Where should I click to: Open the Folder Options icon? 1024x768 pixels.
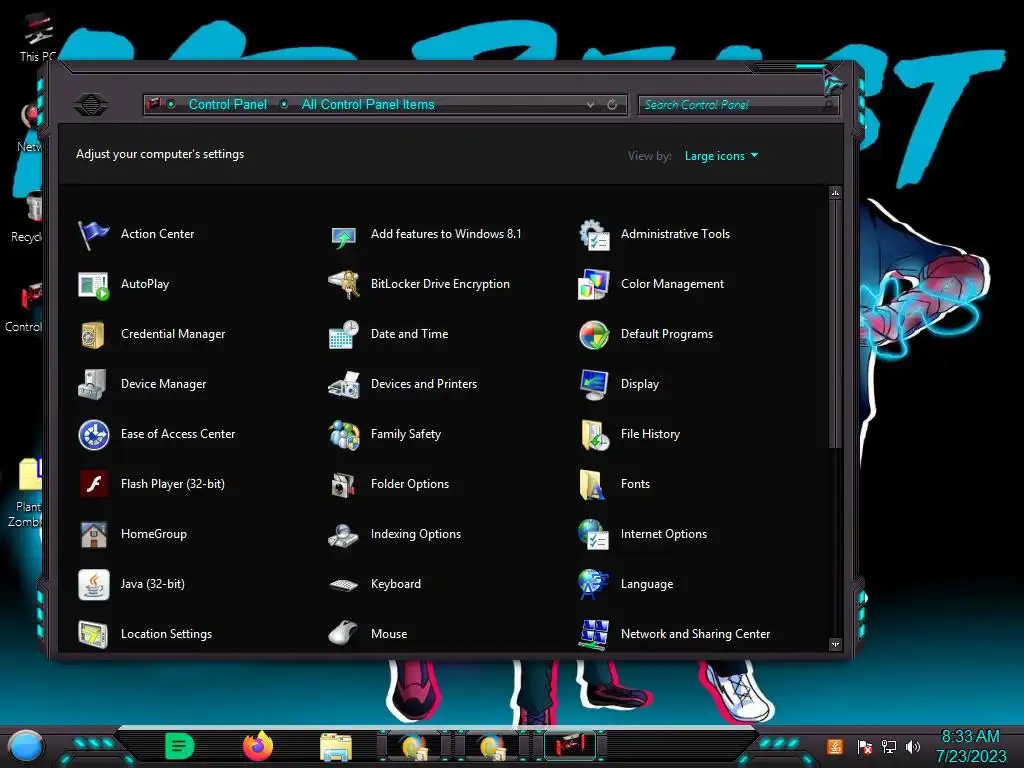click(344, 485)
